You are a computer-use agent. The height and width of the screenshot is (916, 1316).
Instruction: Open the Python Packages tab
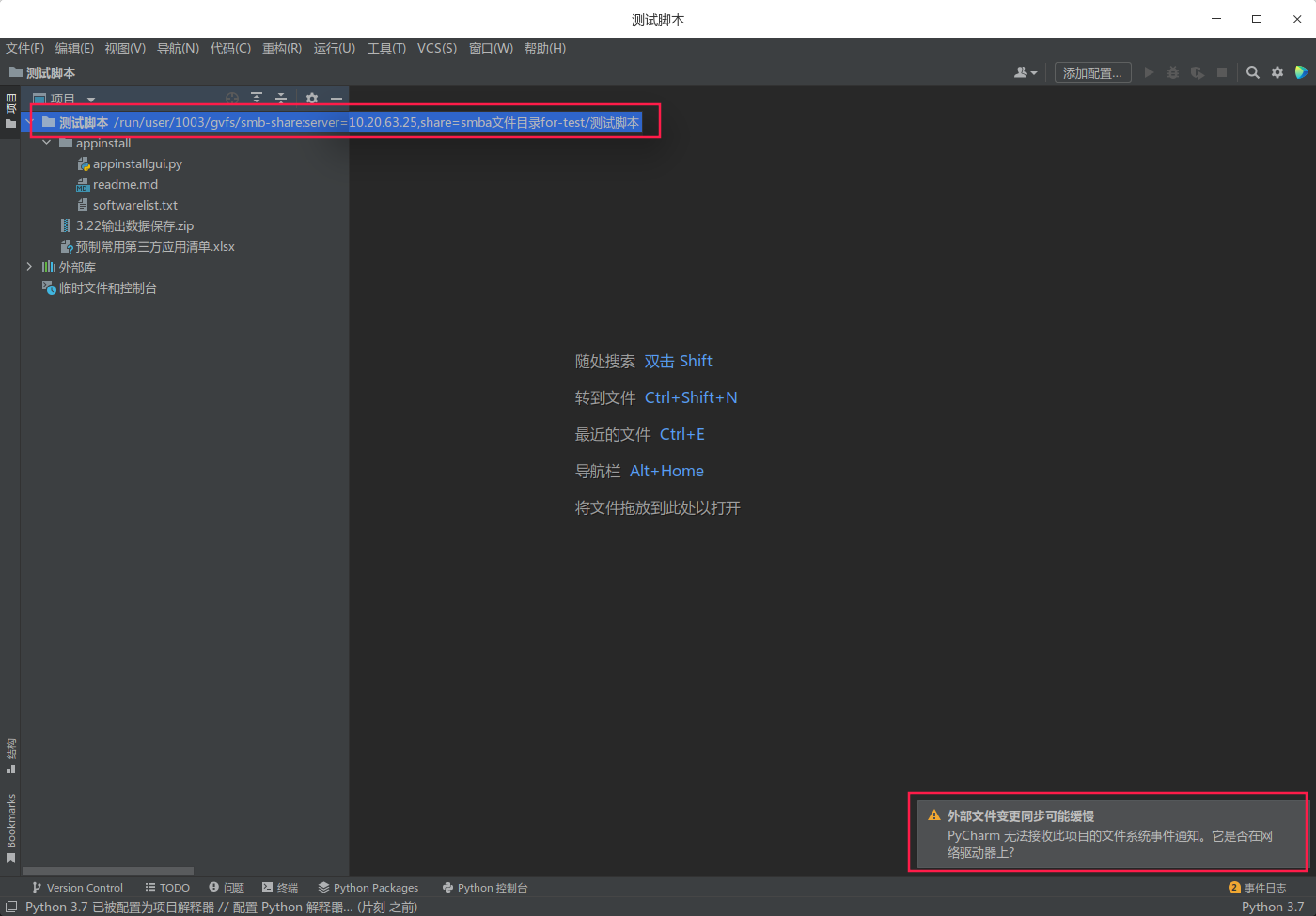(x=368, y=888)
